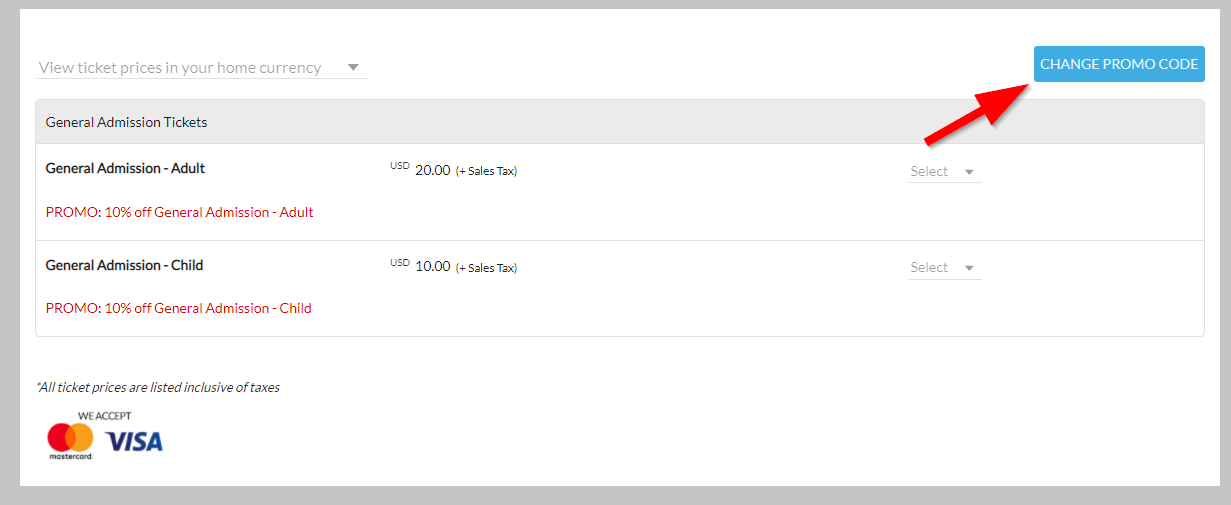Open the Adult ticket quantity Select dropdown
The width and height of the screenshot is (1231, 505).
(945, 172)
